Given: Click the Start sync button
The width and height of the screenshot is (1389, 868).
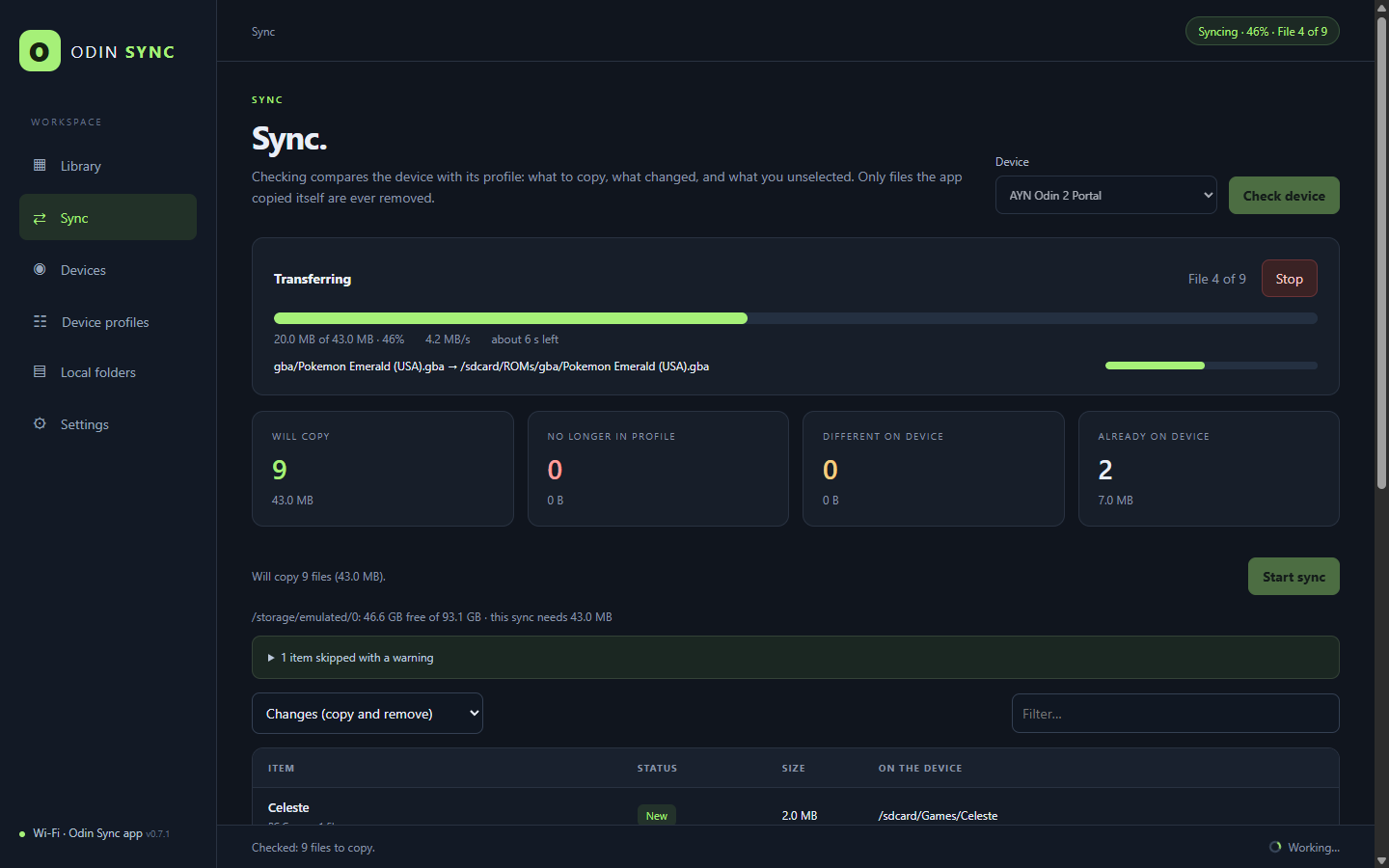Looking at the screenshot, I should coord(1294,577).
